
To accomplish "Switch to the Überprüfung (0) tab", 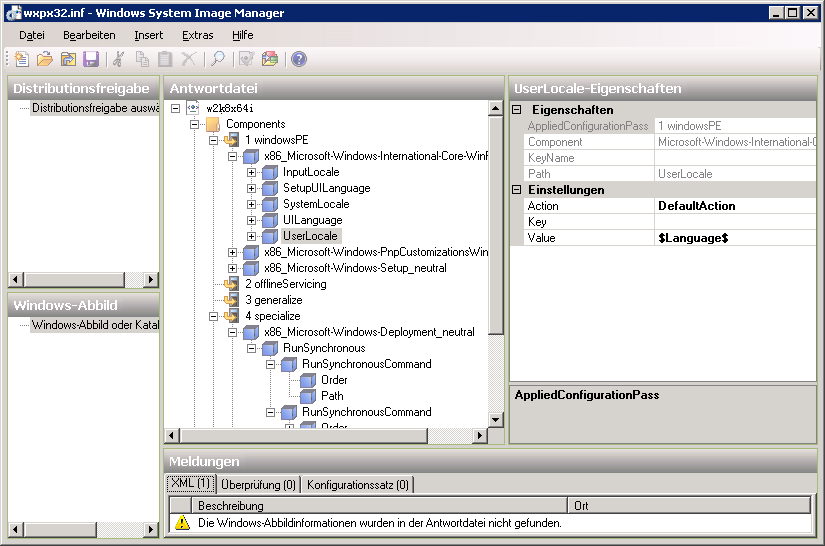I will (258, 485).
